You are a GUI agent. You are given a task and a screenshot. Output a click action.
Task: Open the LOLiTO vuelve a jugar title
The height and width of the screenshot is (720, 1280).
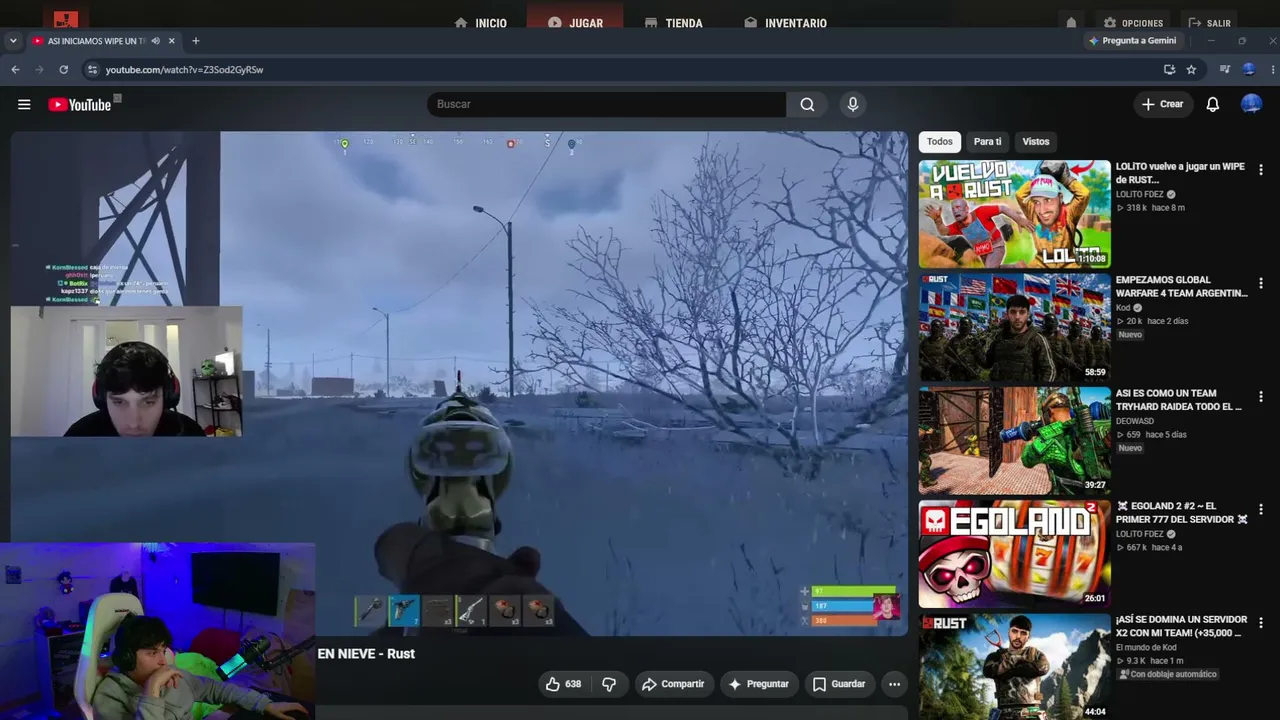[1180, 173]
